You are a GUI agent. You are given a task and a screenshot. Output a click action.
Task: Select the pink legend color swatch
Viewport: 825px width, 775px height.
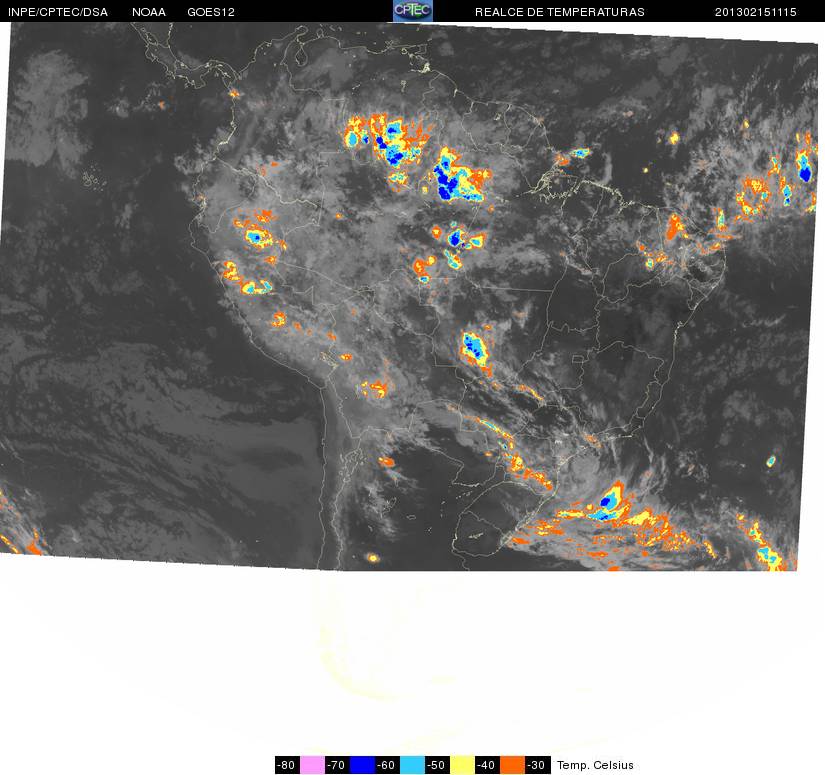click(x=312, y=765)
